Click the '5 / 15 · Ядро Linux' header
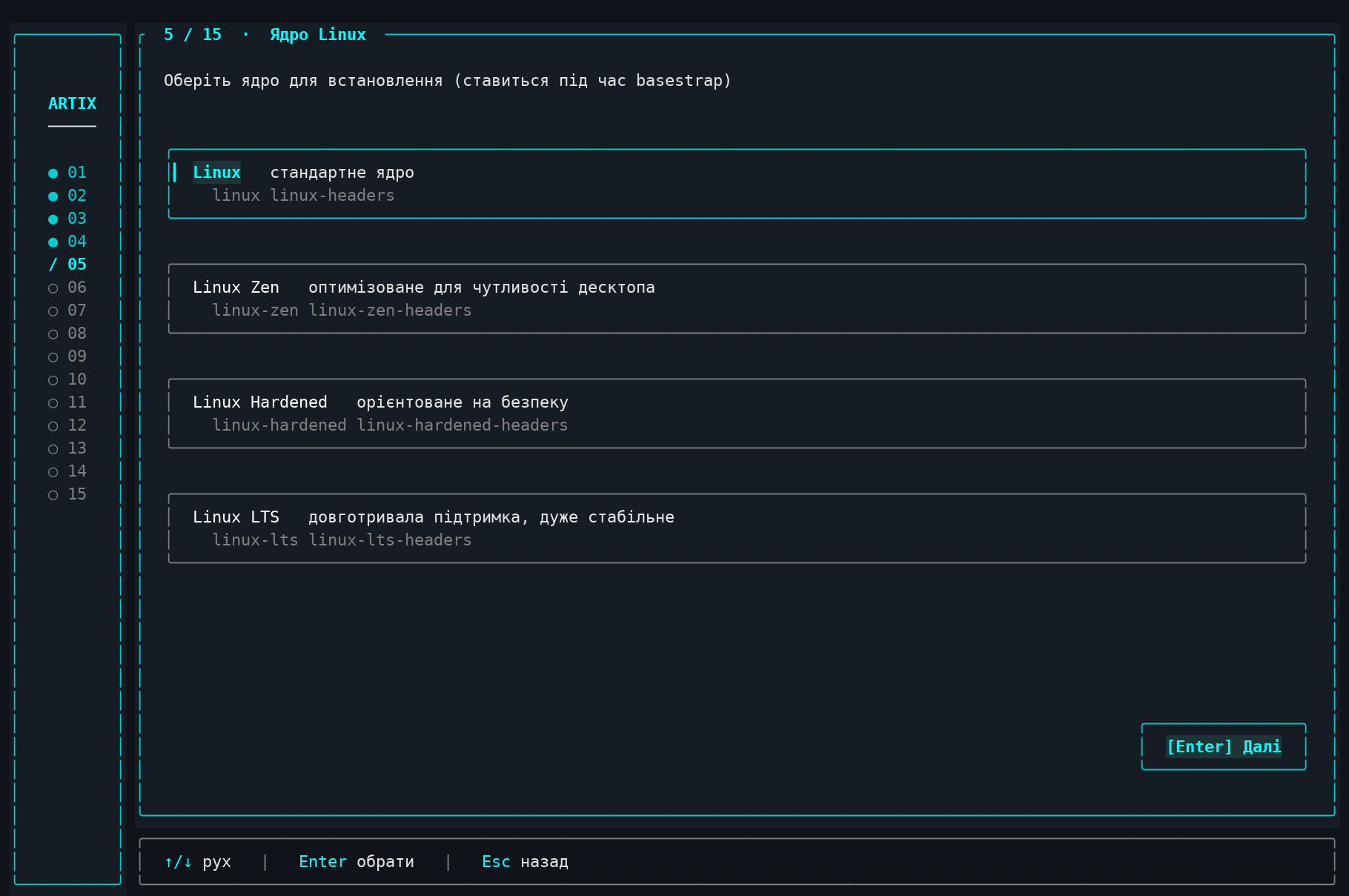The image size is (1349, 896). 265,35
